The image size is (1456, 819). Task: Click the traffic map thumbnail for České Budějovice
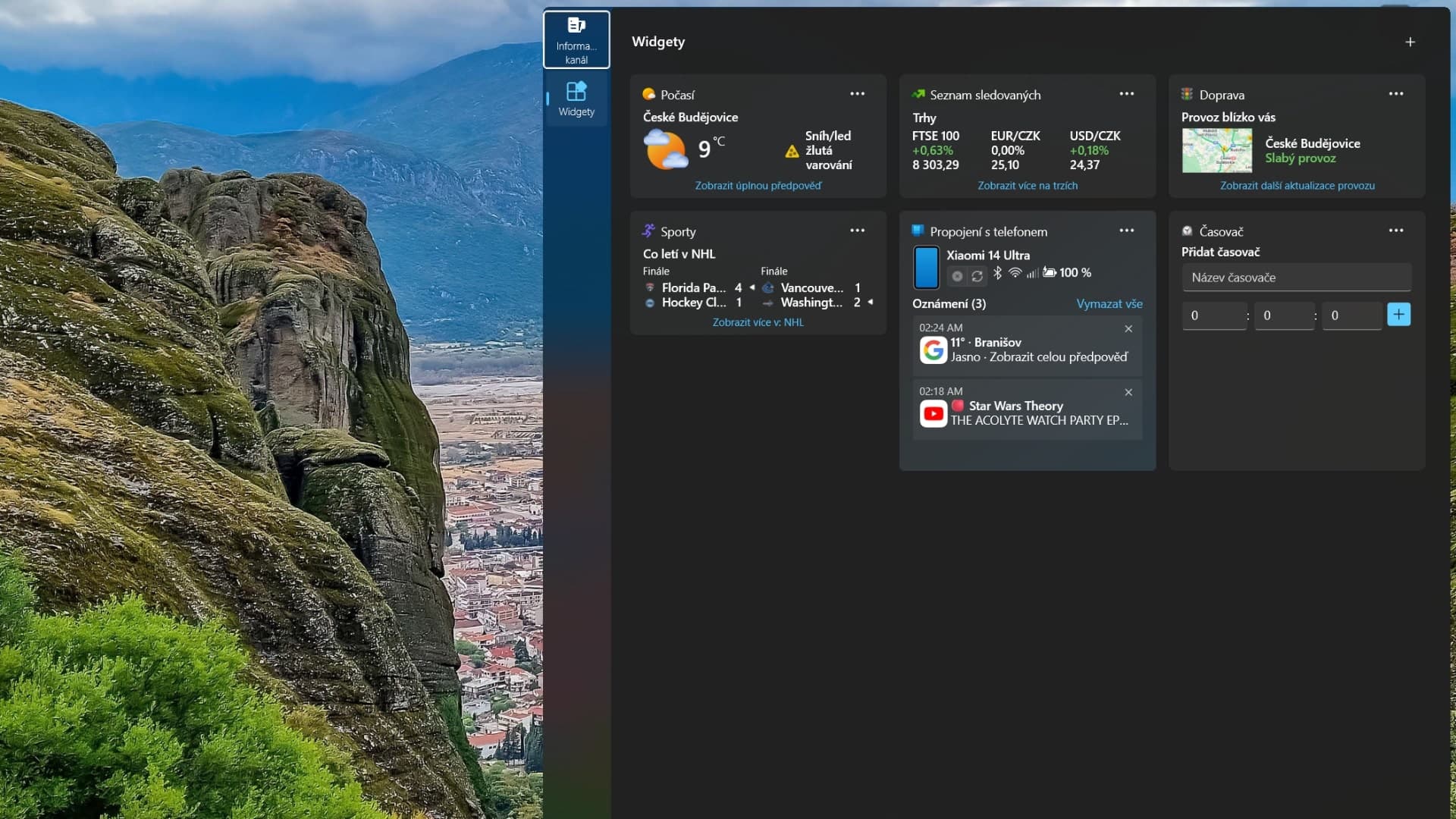click(1216, 150)
